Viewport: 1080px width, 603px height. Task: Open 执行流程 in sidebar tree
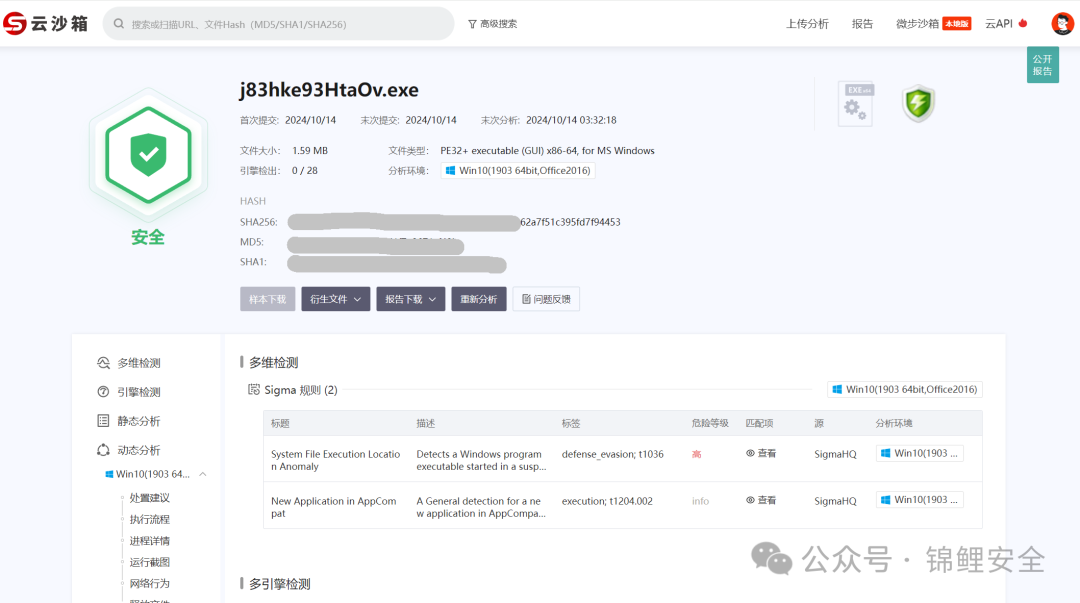pyautogui.click(x=149, y=519)
